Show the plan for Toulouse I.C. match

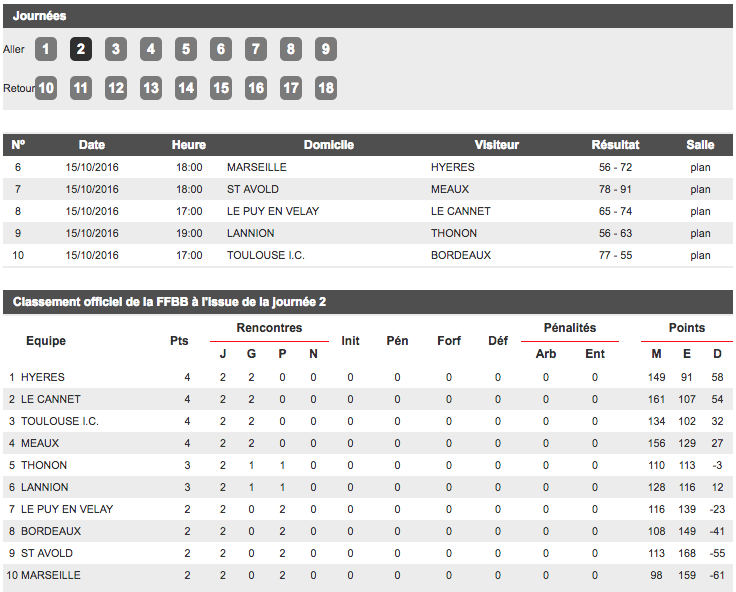coord(700,255)
